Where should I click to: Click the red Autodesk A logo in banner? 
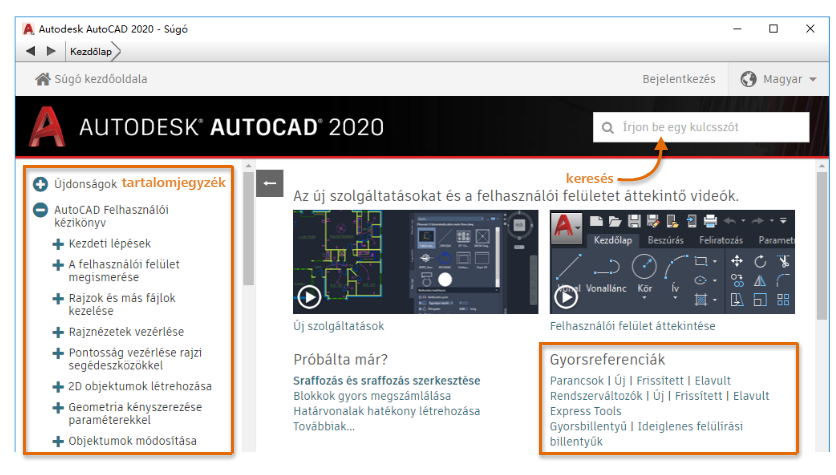[x=47, y=126]
